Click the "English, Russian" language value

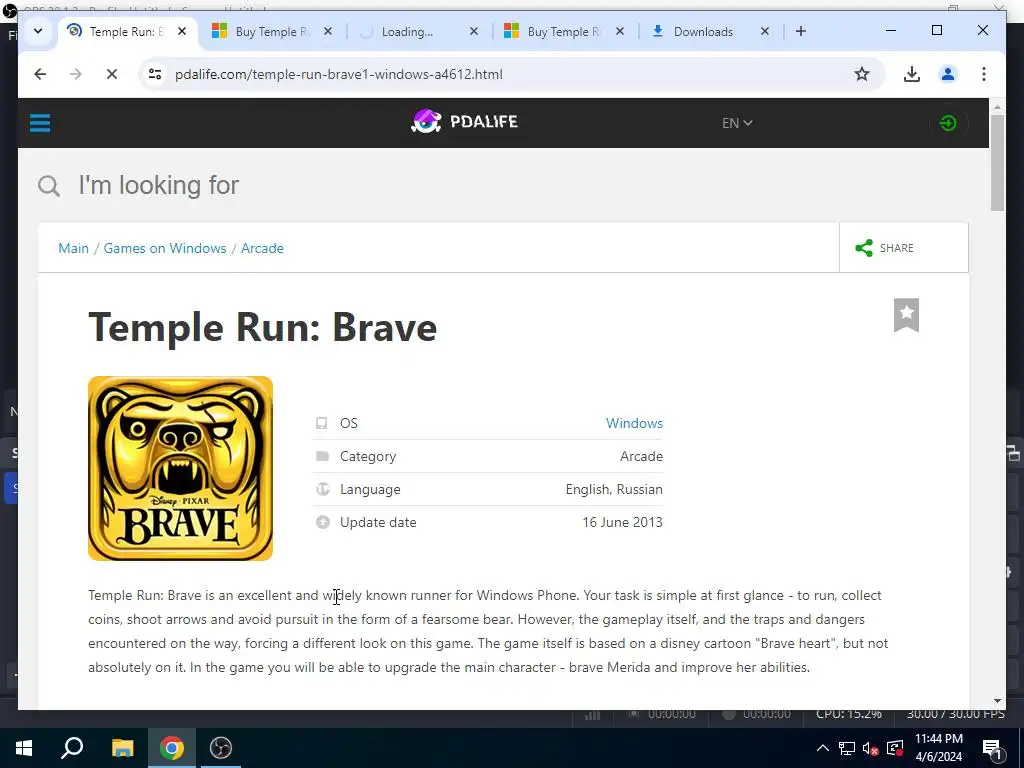[614, 489]
